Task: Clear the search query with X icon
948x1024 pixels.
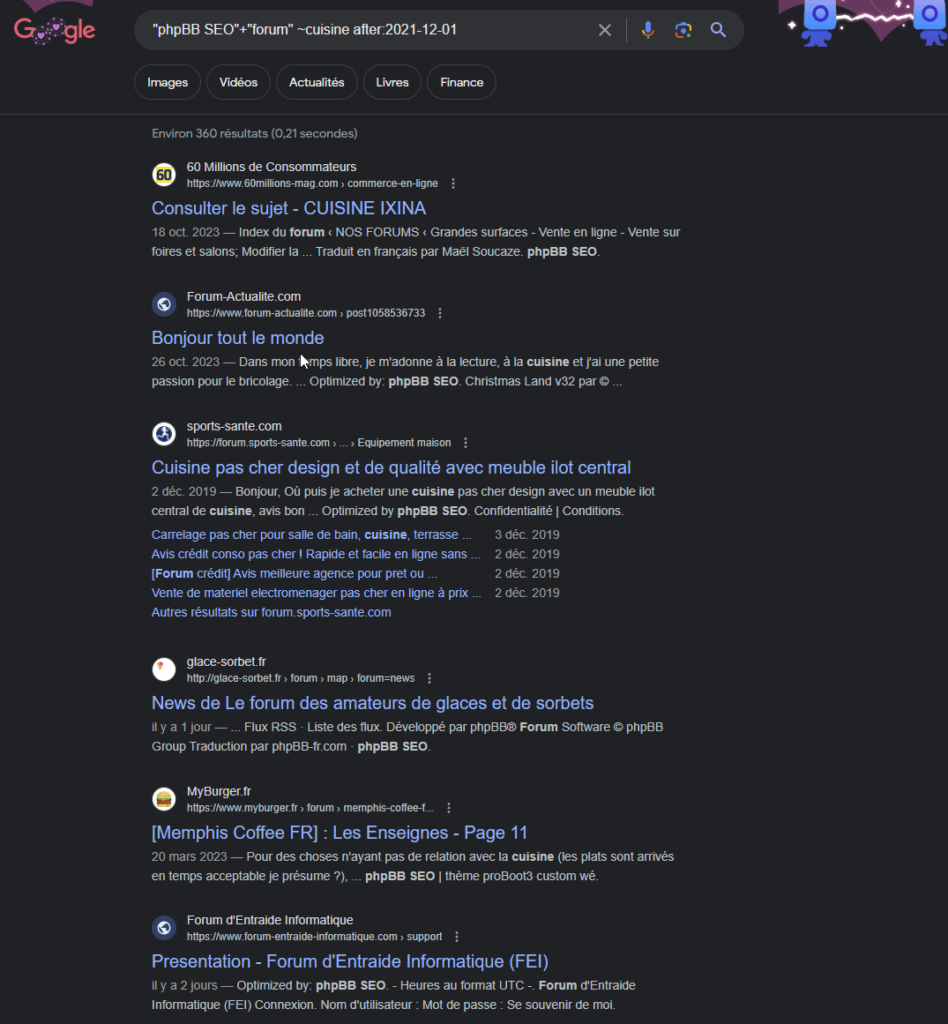Action: click(605, 30)
